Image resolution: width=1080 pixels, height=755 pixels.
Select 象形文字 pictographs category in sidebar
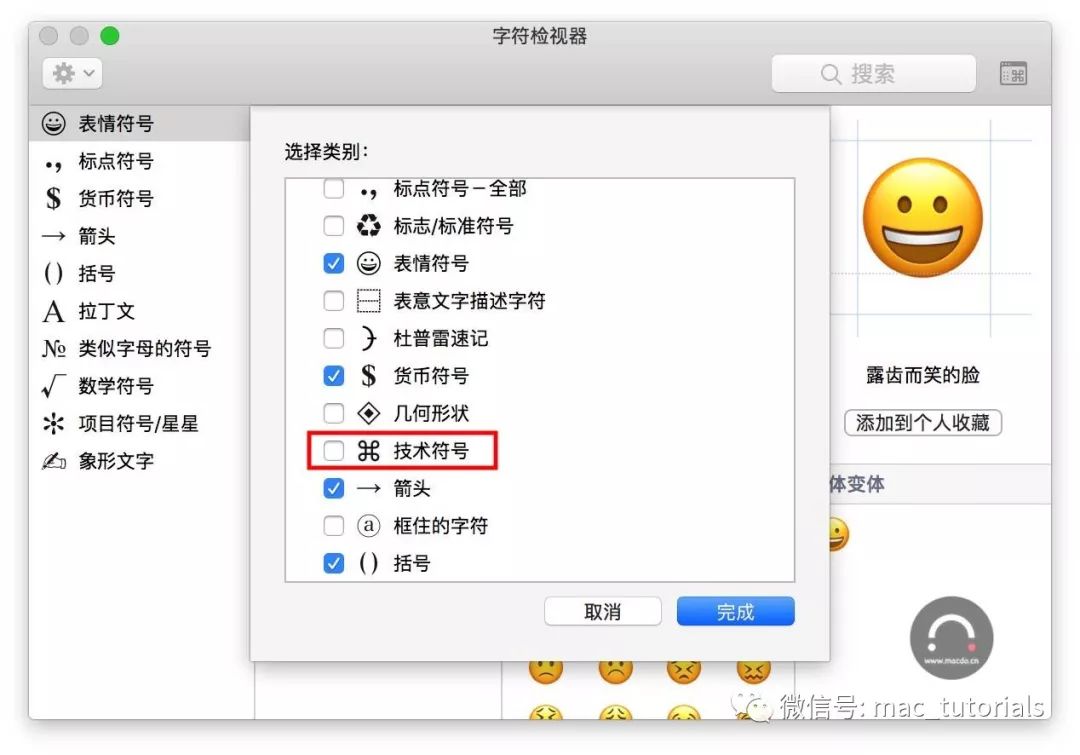click(x=139, y=461)
